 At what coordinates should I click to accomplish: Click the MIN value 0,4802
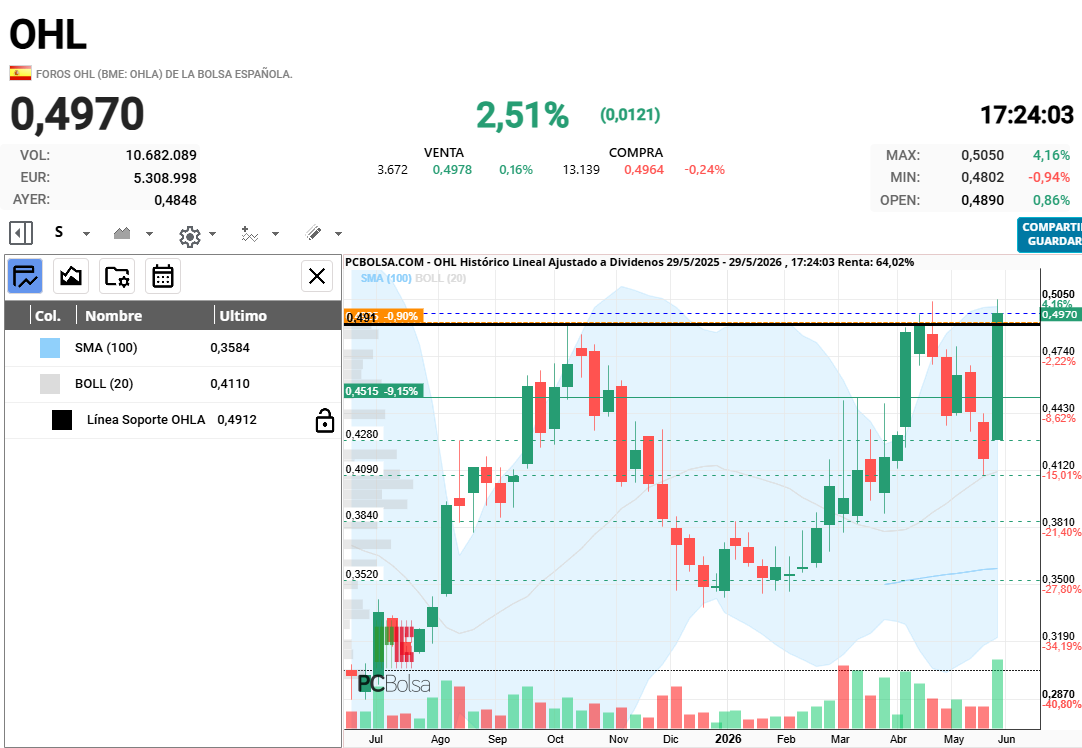tap(983, 177)
